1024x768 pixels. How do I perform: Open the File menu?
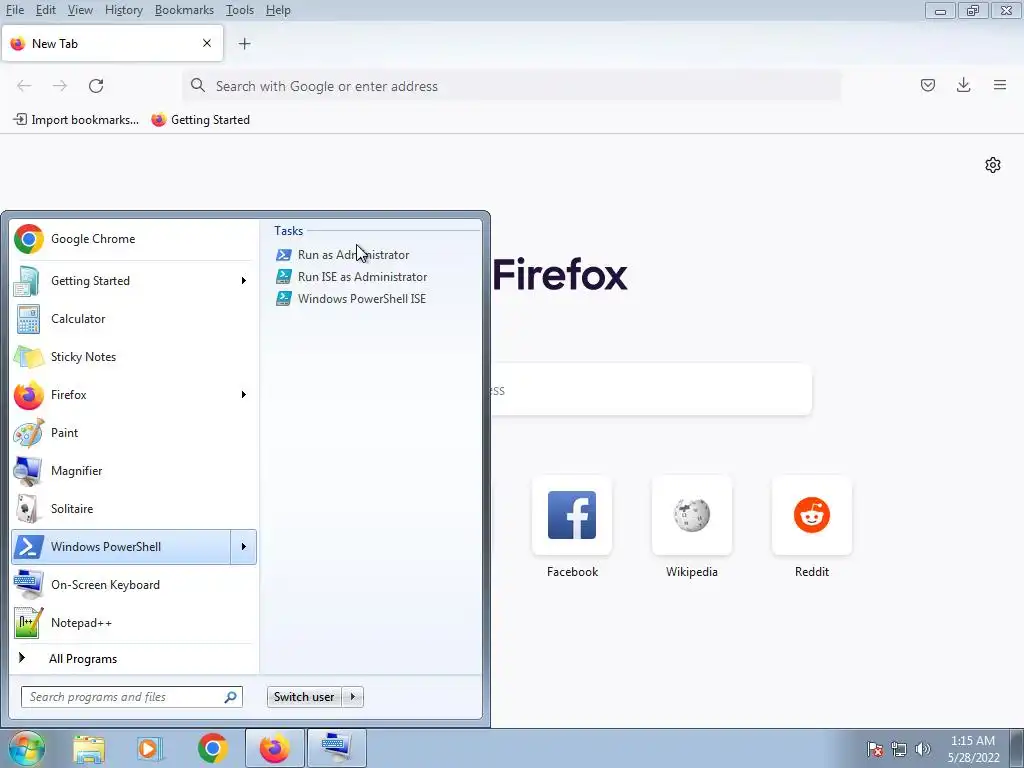pos(14,10)
